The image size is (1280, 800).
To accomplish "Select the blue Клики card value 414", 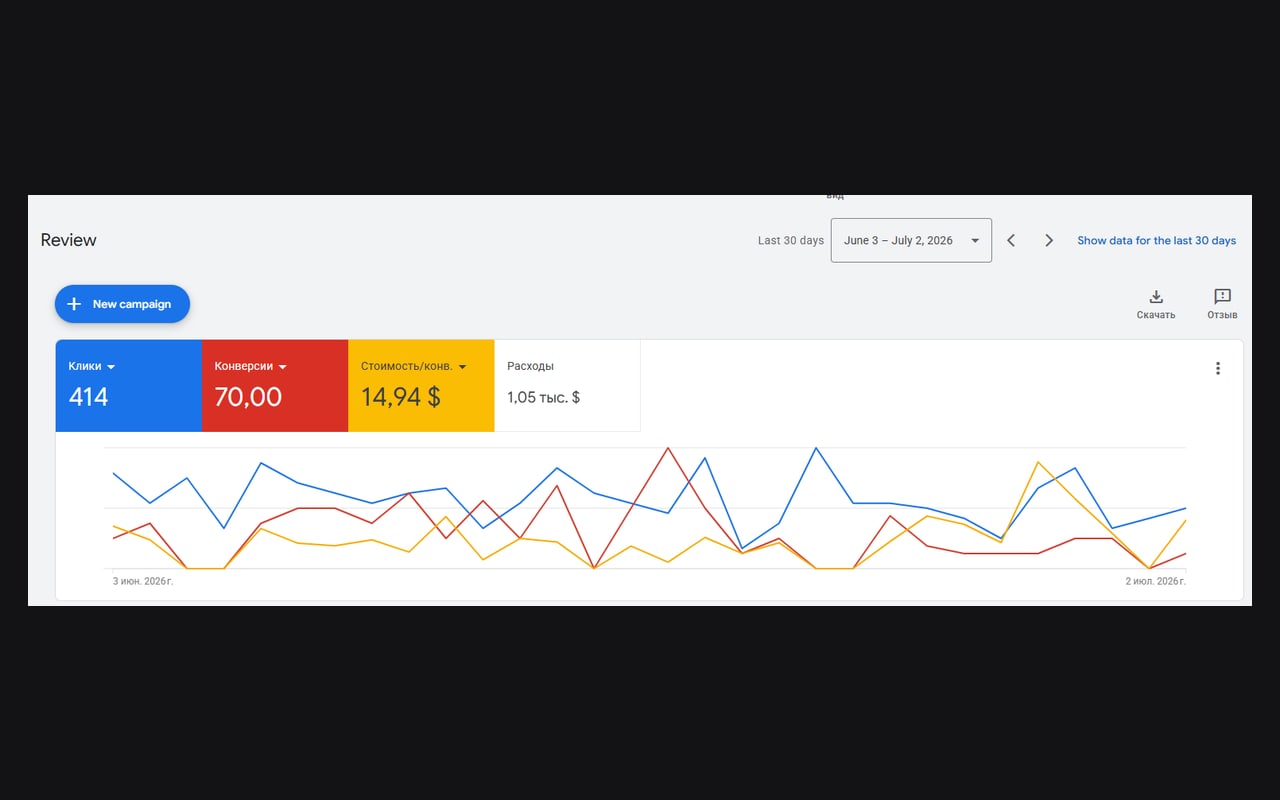I will pos(88,397).
